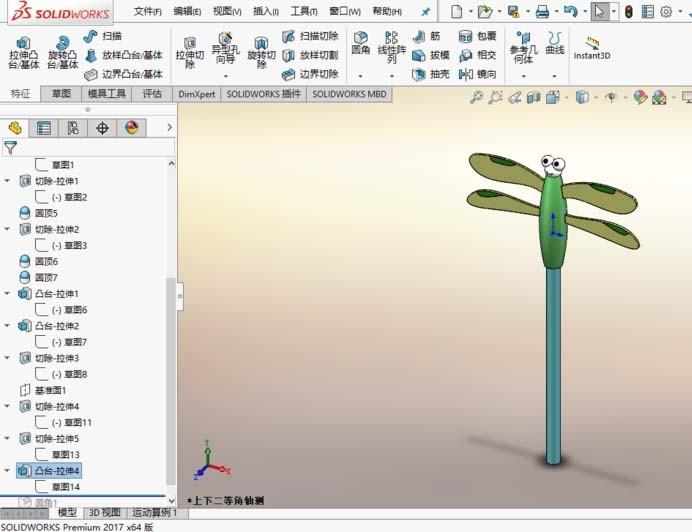
Task: Click the Rebuild traffic light icon
Action: (629, 12)
